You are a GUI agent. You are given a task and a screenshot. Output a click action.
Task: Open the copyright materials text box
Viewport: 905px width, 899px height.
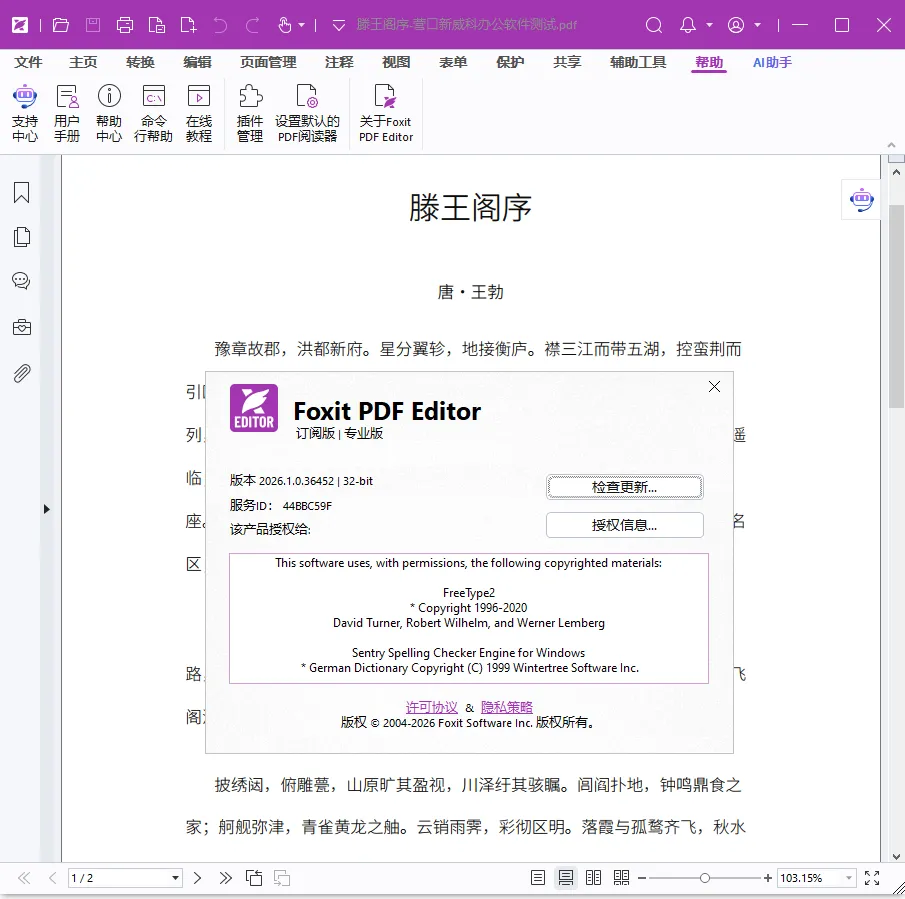click(469, 618)
